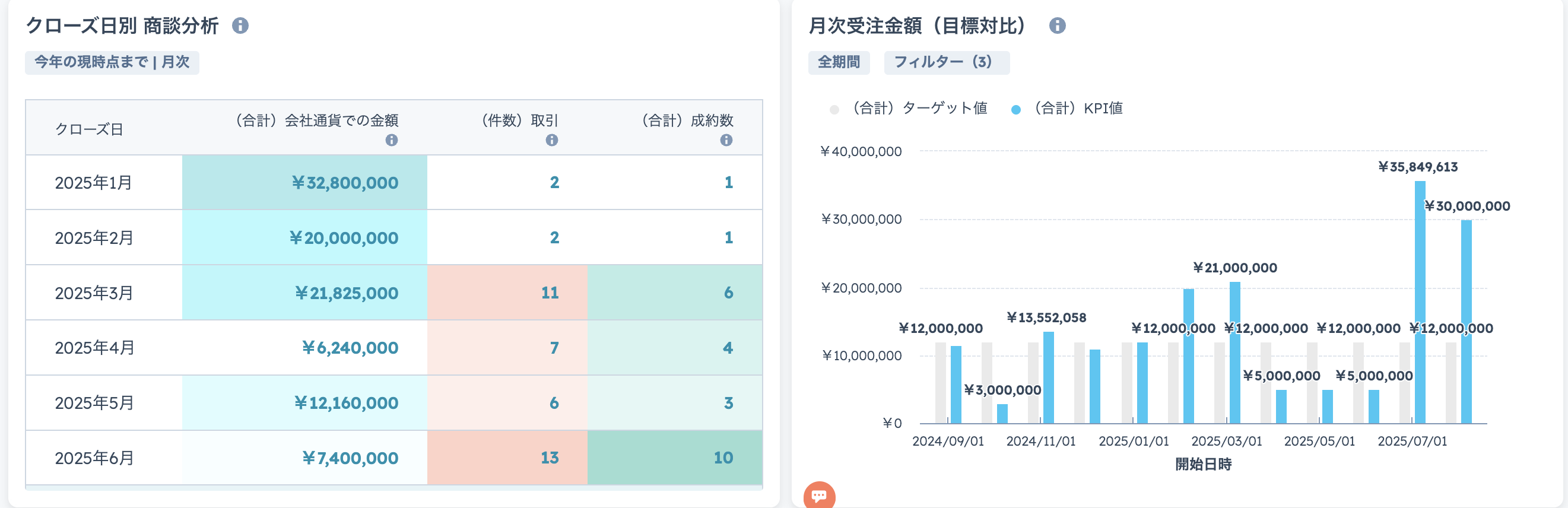The height and width of the screenshot is (508, 1568).
Task: Click the ¥3,000,000 blue KPI bar
Action: click(1002, 414)
